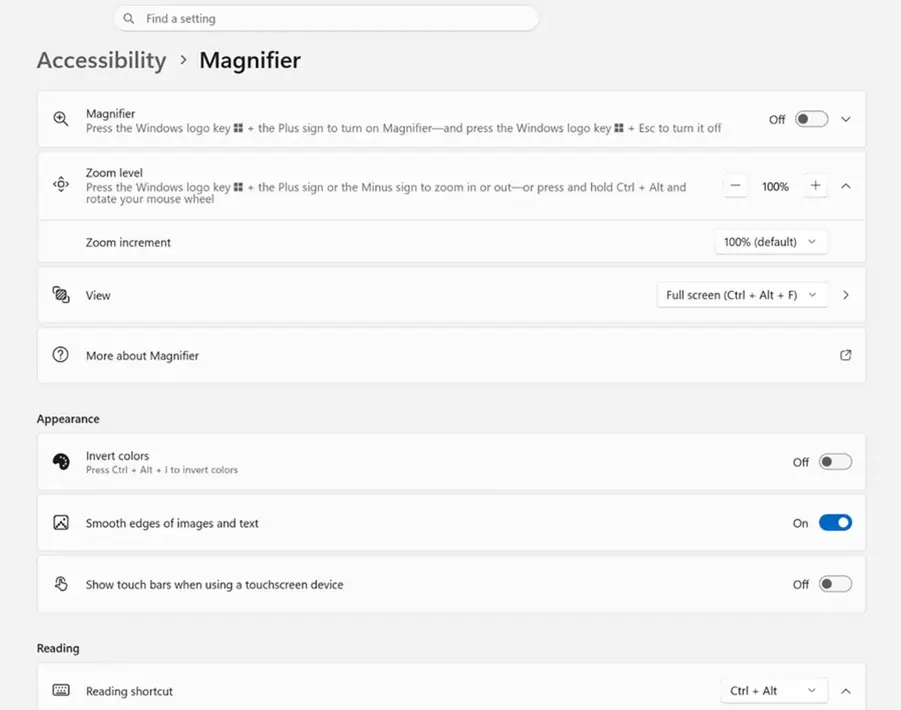Disable Smooth edges of images and text
The height and width of the screenshot is (710, 901).
pos(835,523)
